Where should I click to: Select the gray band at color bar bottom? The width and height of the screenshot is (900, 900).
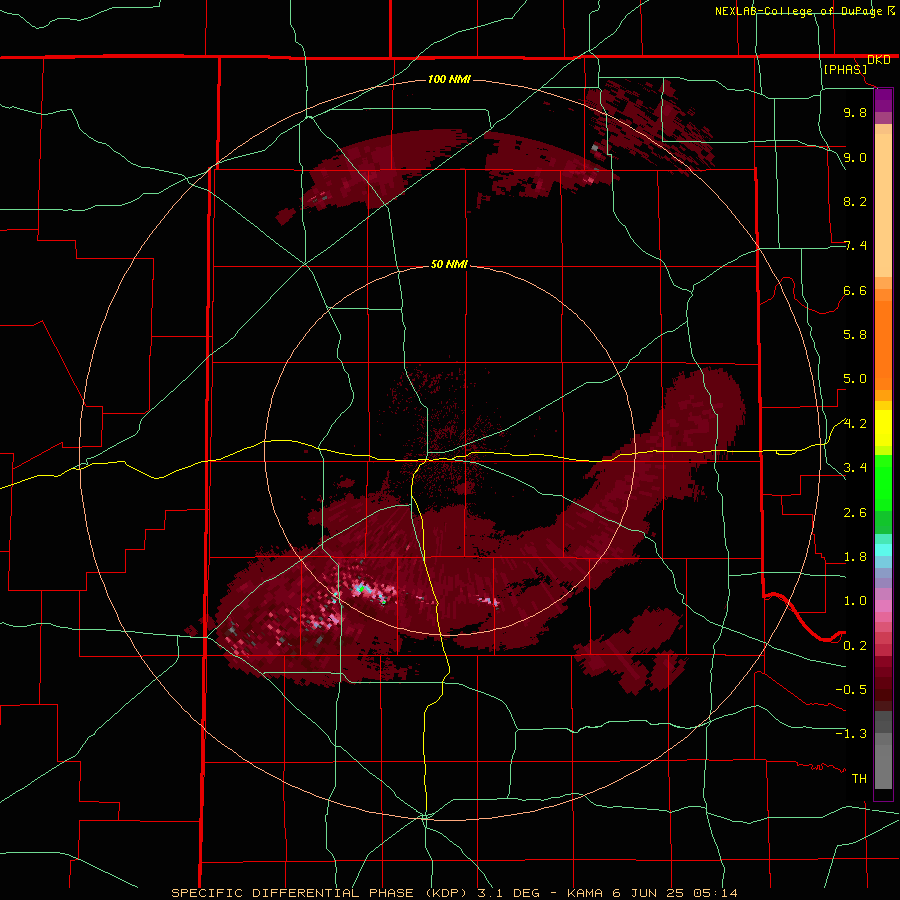pos(883,761)
